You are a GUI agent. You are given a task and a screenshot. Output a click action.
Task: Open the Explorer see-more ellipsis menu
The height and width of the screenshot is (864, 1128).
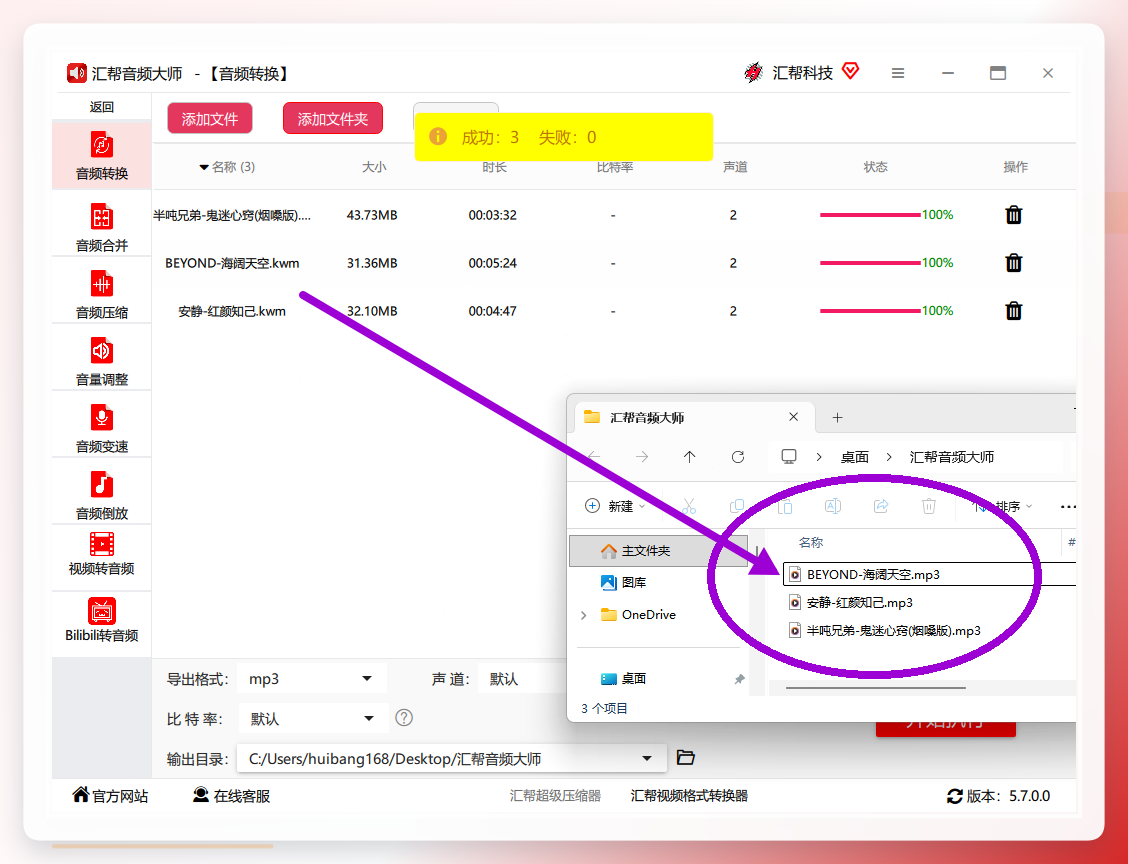click(x=1068, y=506)
